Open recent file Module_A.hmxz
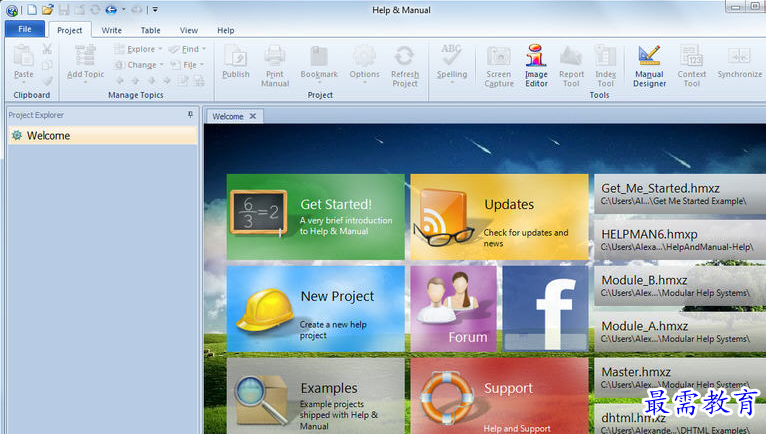Viewport: 766px width, 434px height. coord(680,332)
